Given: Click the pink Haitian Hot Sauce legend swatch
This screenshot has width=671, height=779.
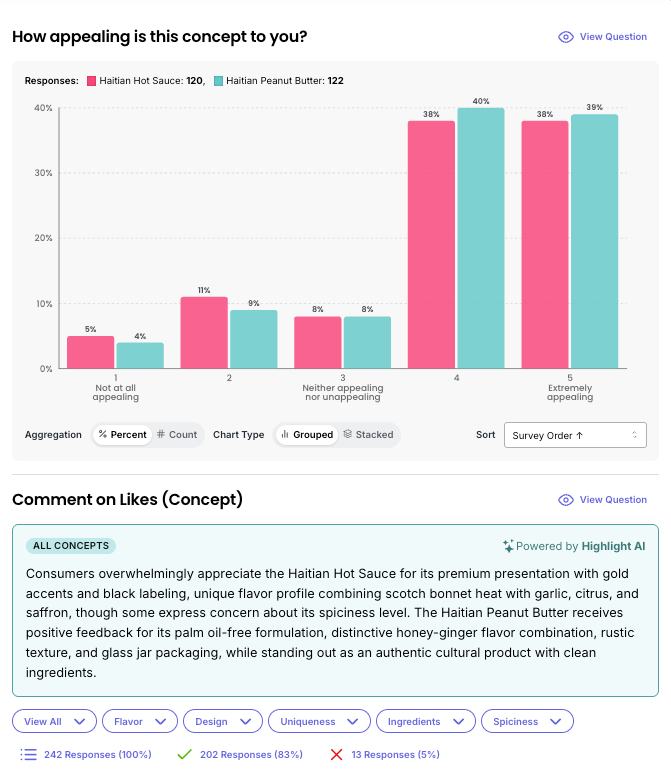Looking at the screenshot, I should 91,81.
